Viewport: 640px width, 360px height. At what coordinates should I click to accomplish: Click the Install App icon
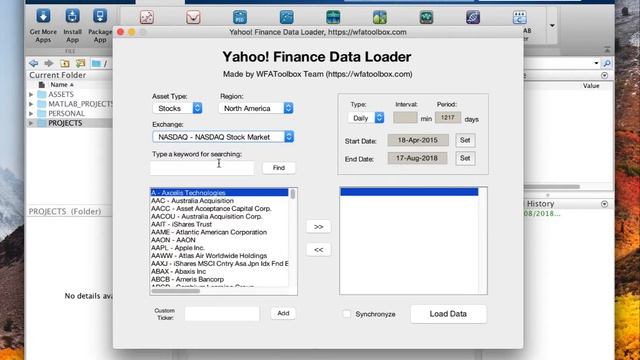point(72,16)
